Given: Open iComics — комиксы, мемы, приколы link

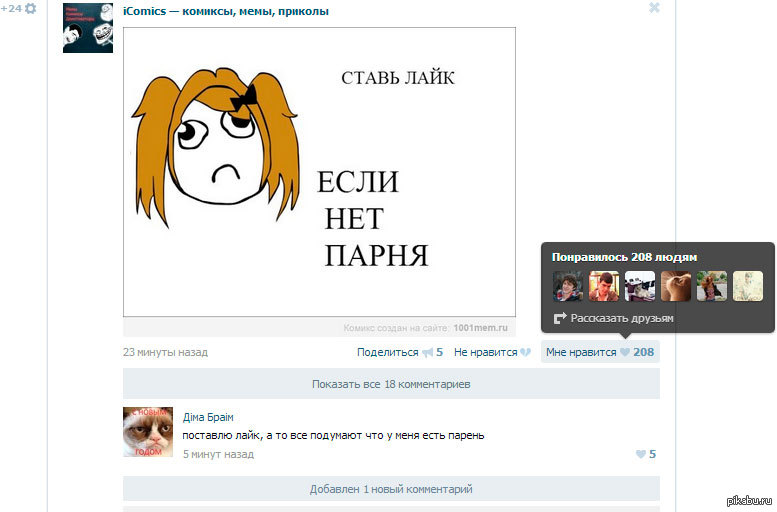Looking at the screenshot, I should click(x=225, y=11).
